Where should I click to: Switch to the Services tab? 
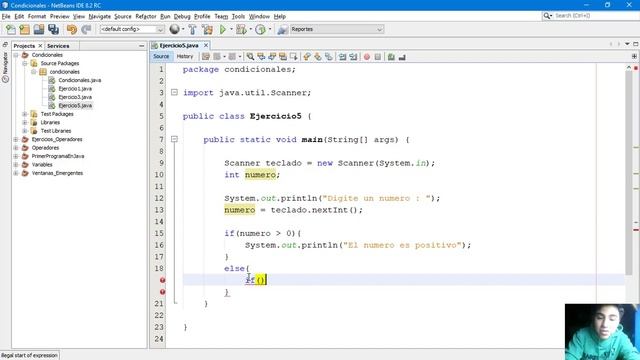coord(58,46)
